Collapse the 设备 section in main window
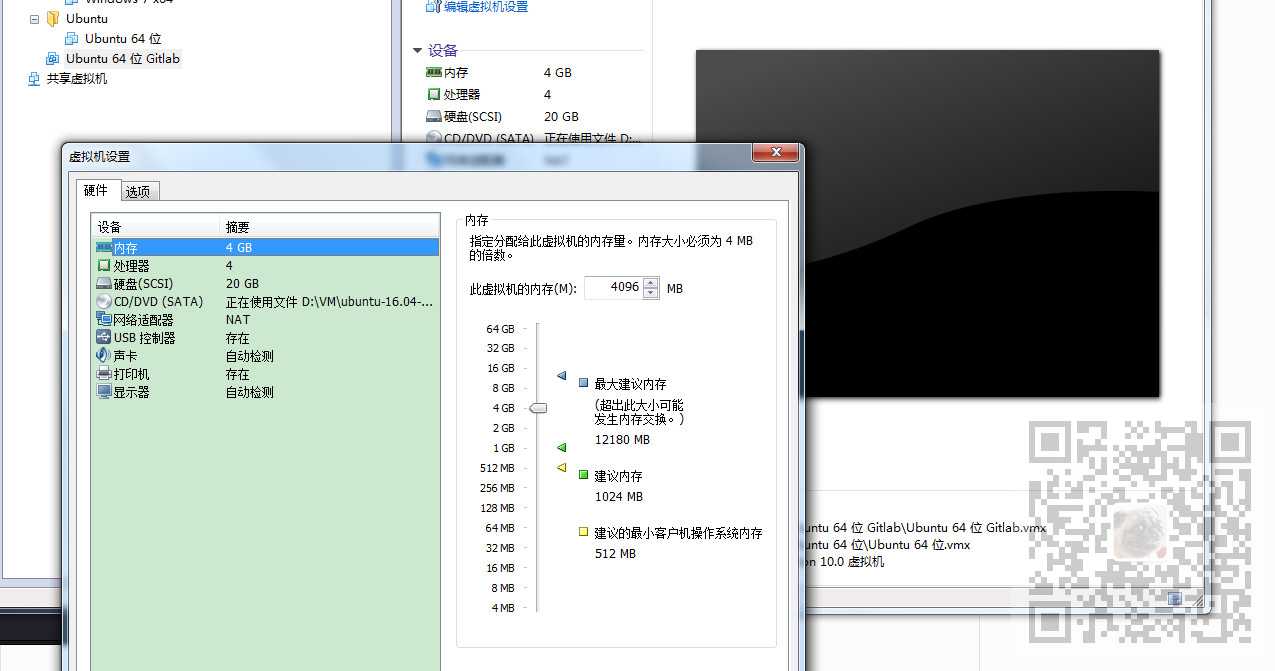Image resolution: width=1275 pixels, height=671 pixels. 417,50
